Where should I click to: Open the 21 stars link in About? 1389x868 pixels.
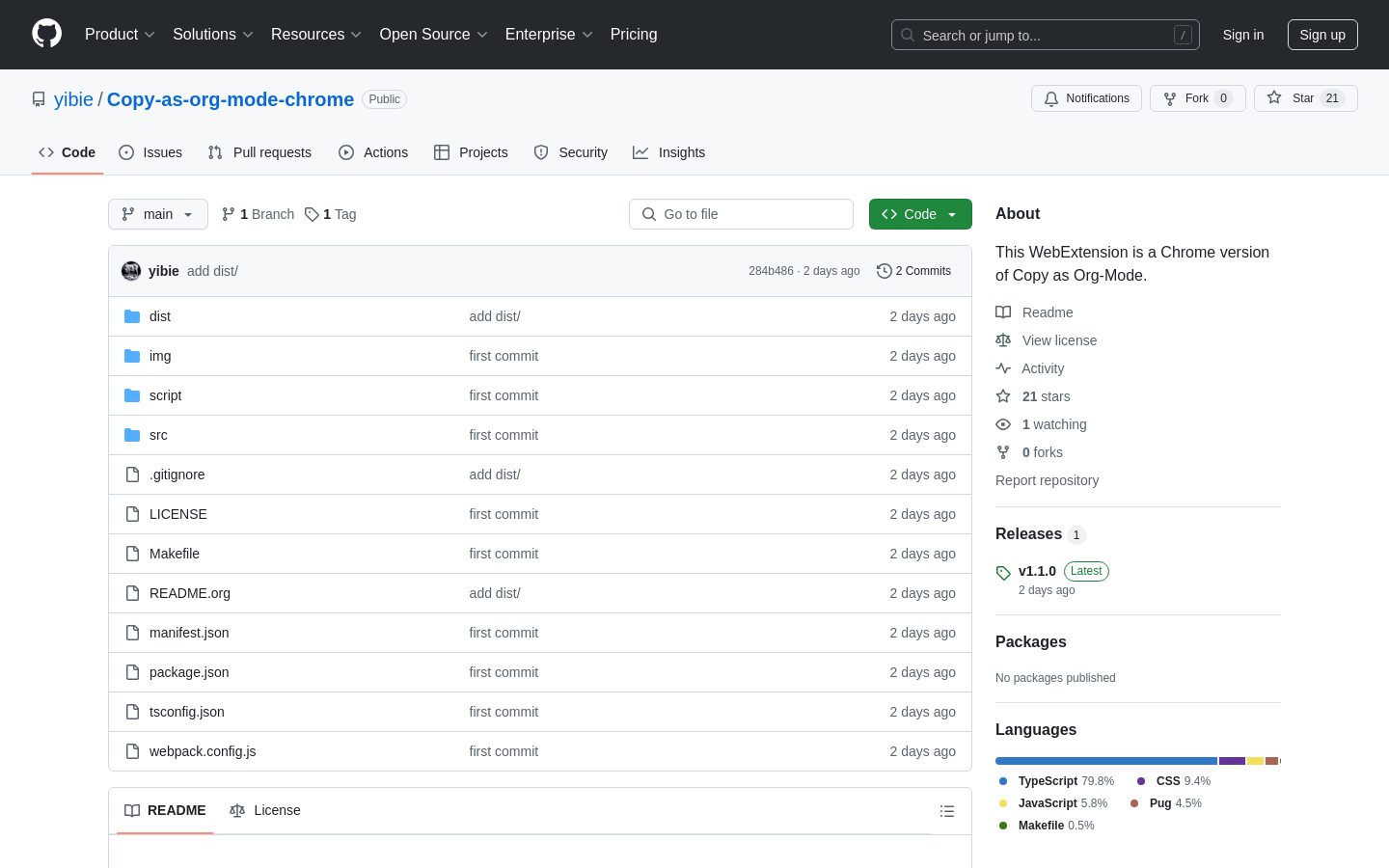point(1033,396)
